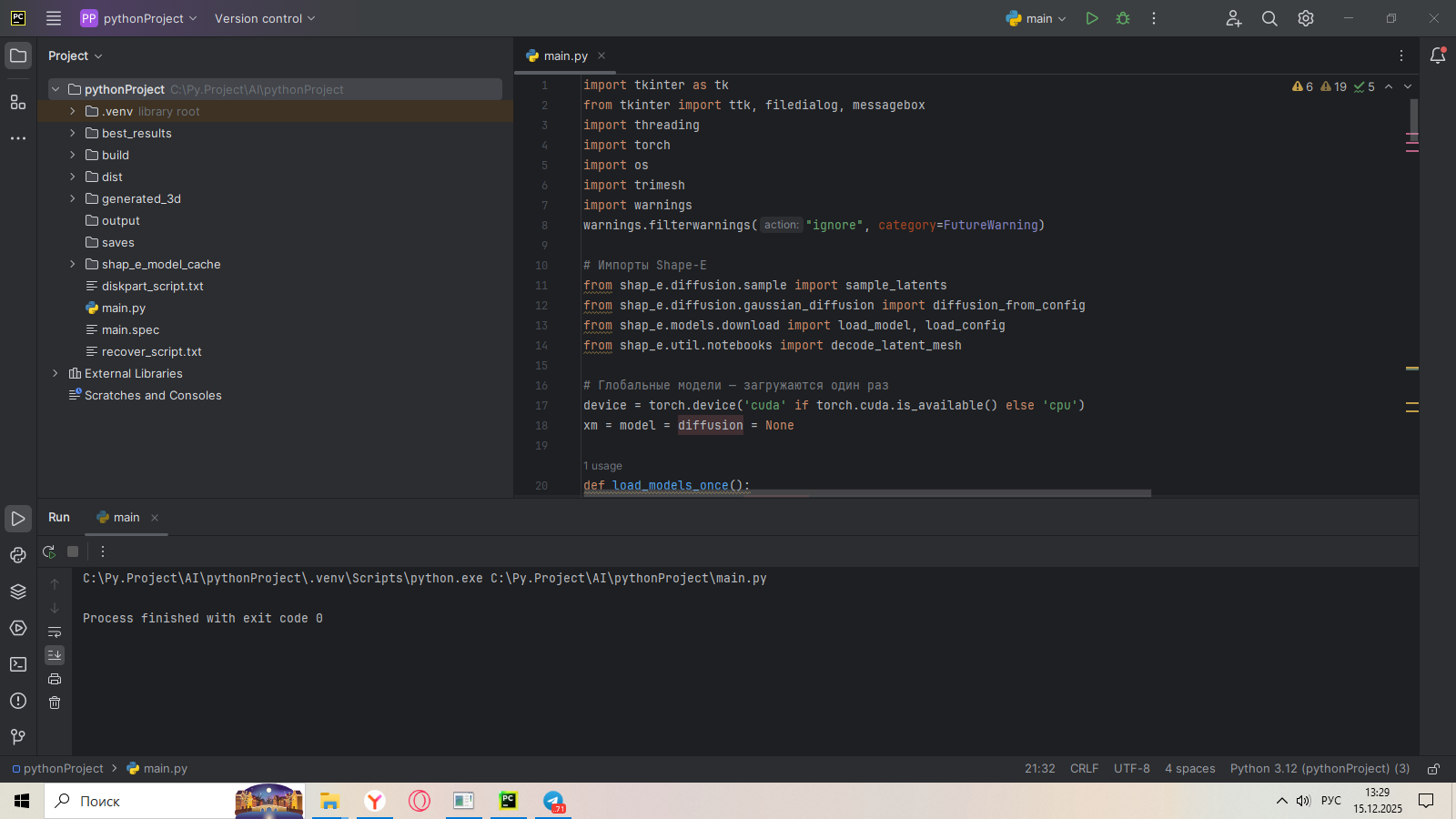Open the Python Packages tool window

point(18,591)
